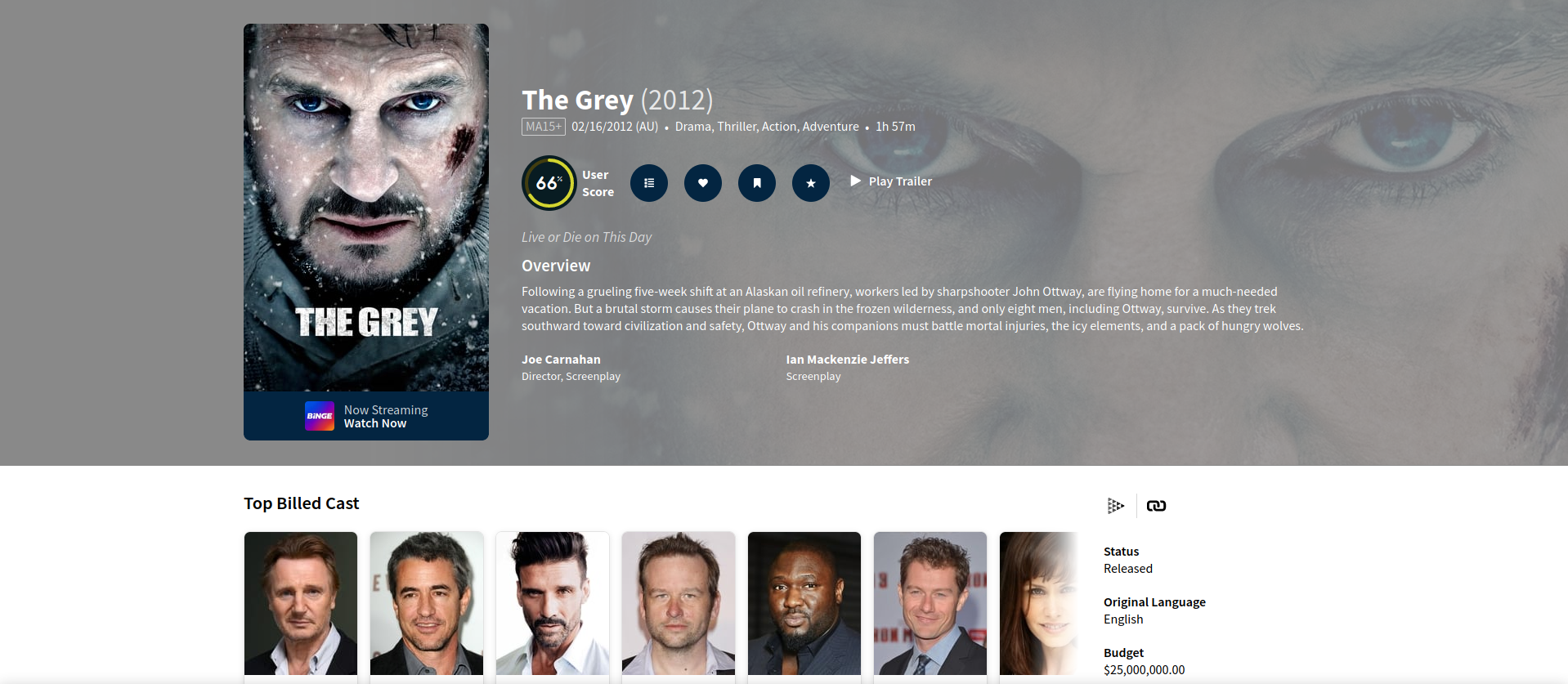Open Joe Carnahan's profile link
Image resolution: width=1568 pixels, height=684 pixels.
561,360
